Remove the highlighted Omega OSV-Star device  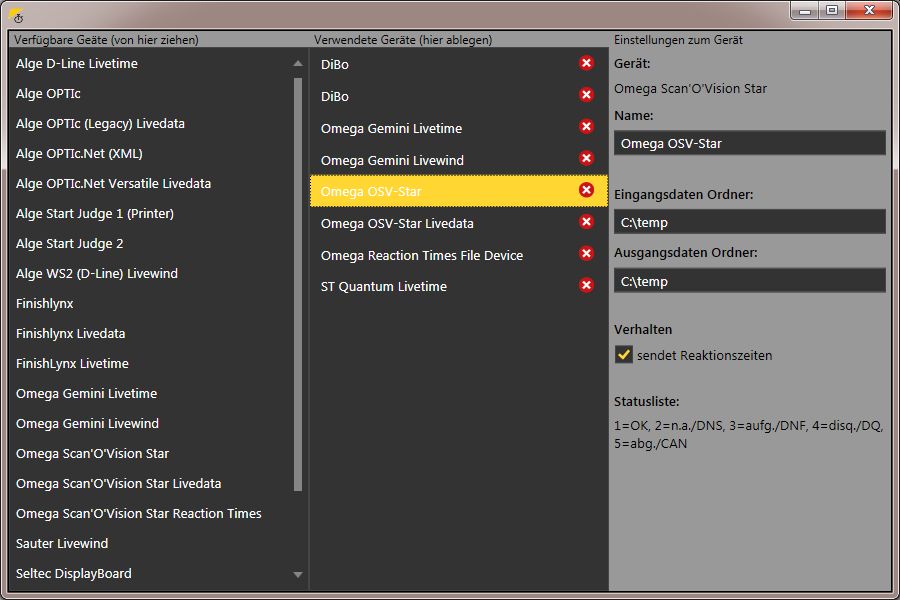point(586,190)
